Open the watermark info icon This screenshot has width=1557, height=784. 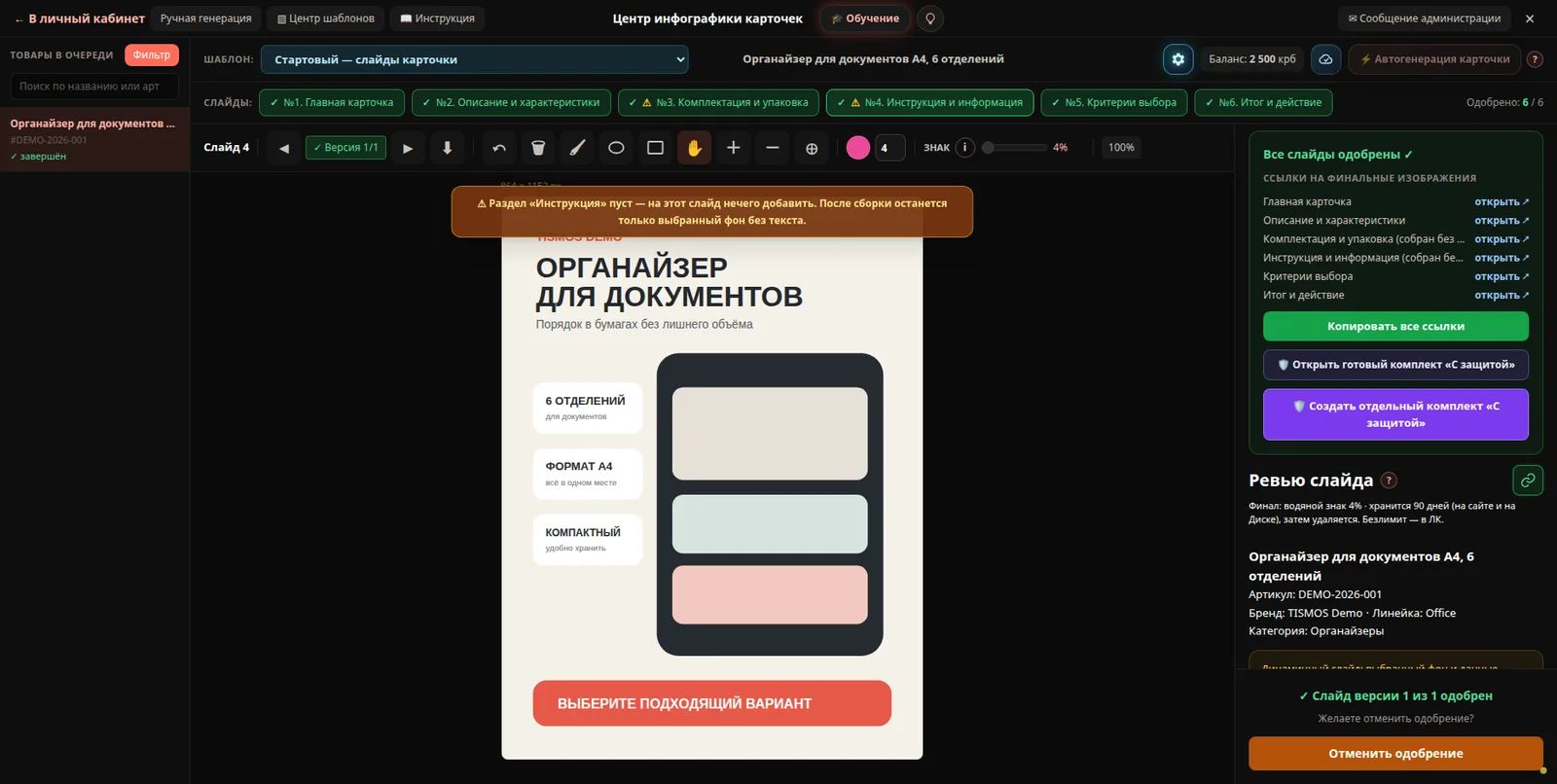tap(964, 148)
